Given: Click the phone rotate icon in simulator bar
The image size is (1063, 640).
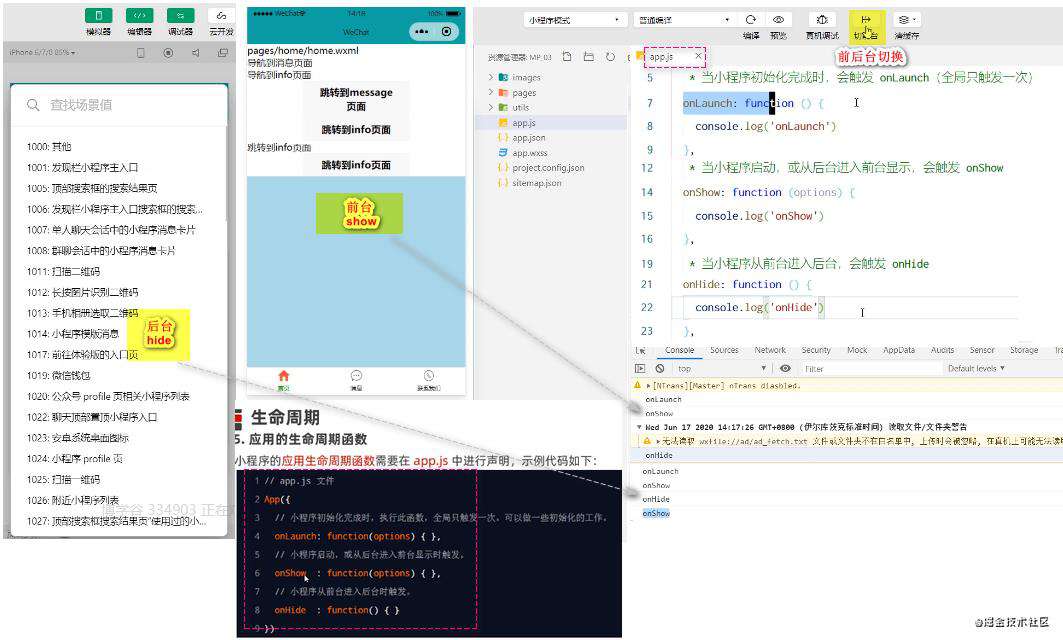Looking at the screenshot, I should pos(141,52).
